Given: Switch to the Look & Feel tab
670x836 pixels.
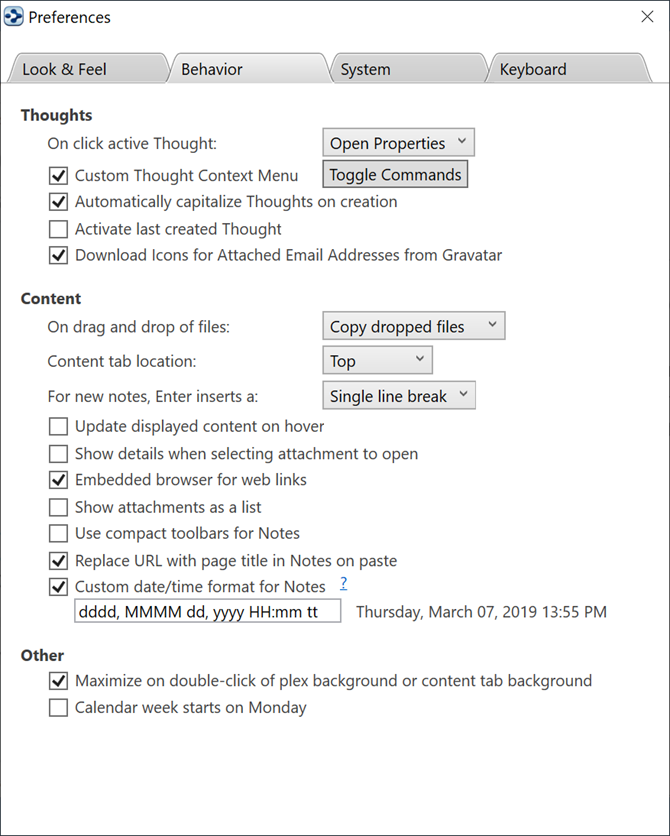Looking at the screenshot, I should pos(65,69).
